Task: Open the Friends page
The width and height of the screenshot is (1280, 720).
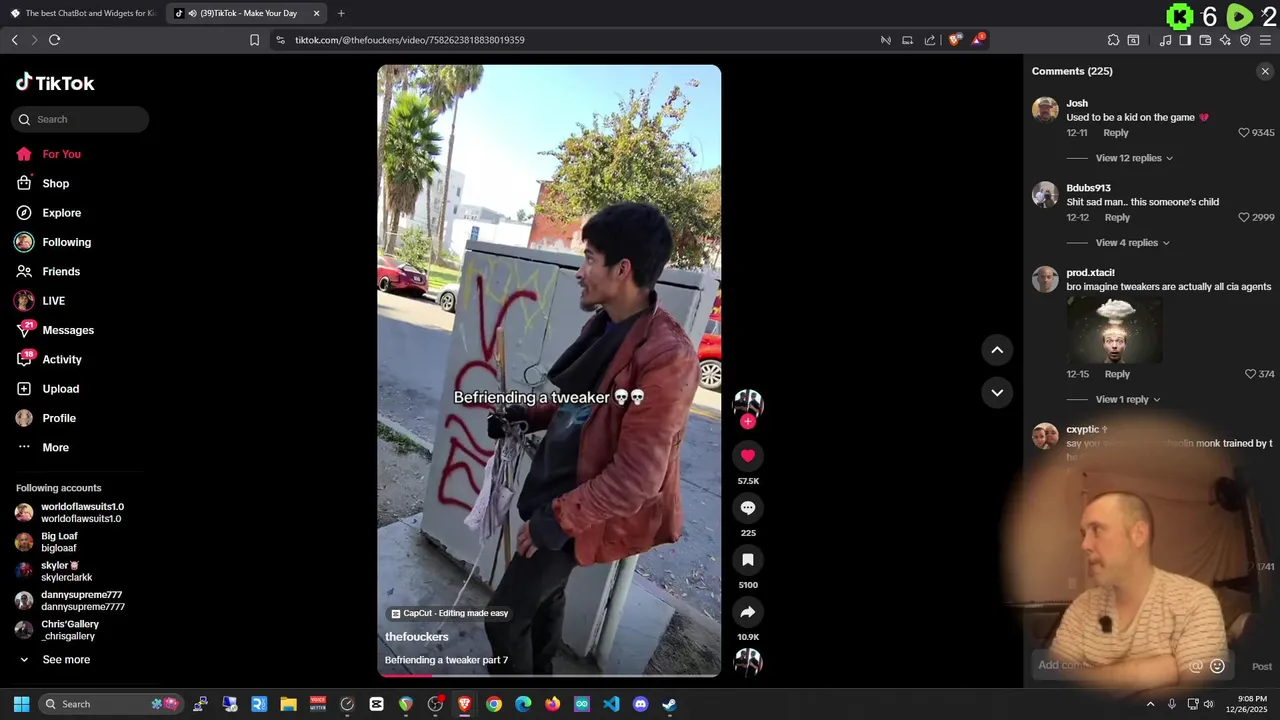Action: click(x=61, y=271)
